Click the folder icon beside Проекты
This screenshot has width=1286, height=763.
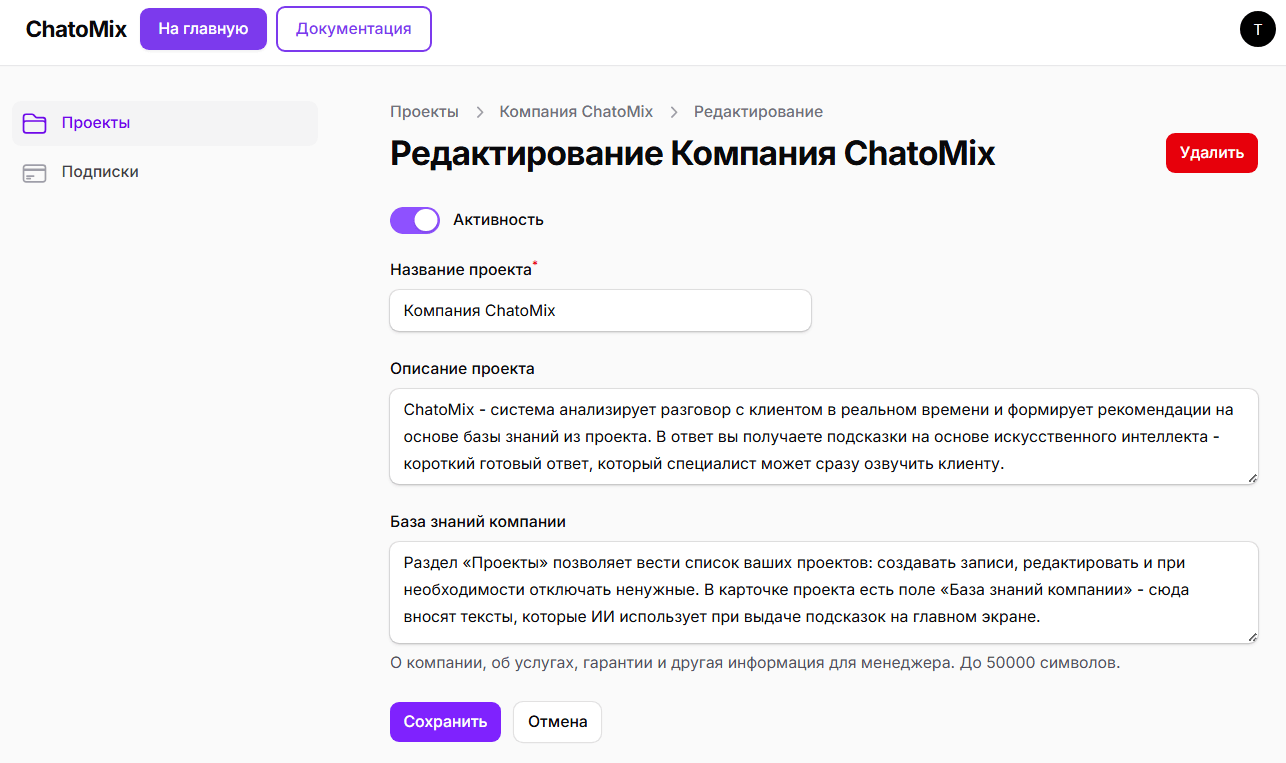pyautogui.click(x=35, y=123)
